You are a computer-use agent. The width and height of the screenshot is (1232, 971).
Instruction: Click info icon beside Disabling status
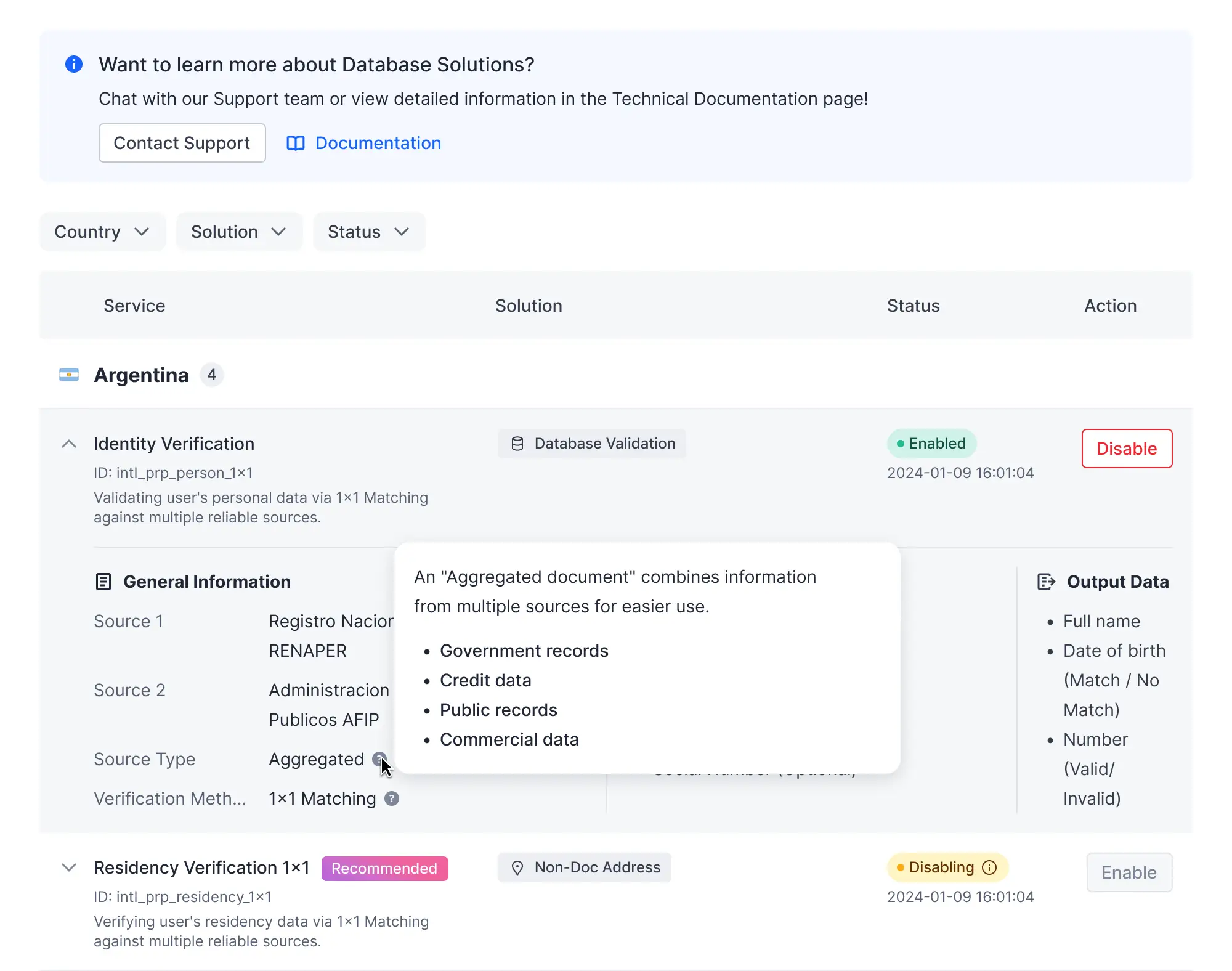click(989, 867)
